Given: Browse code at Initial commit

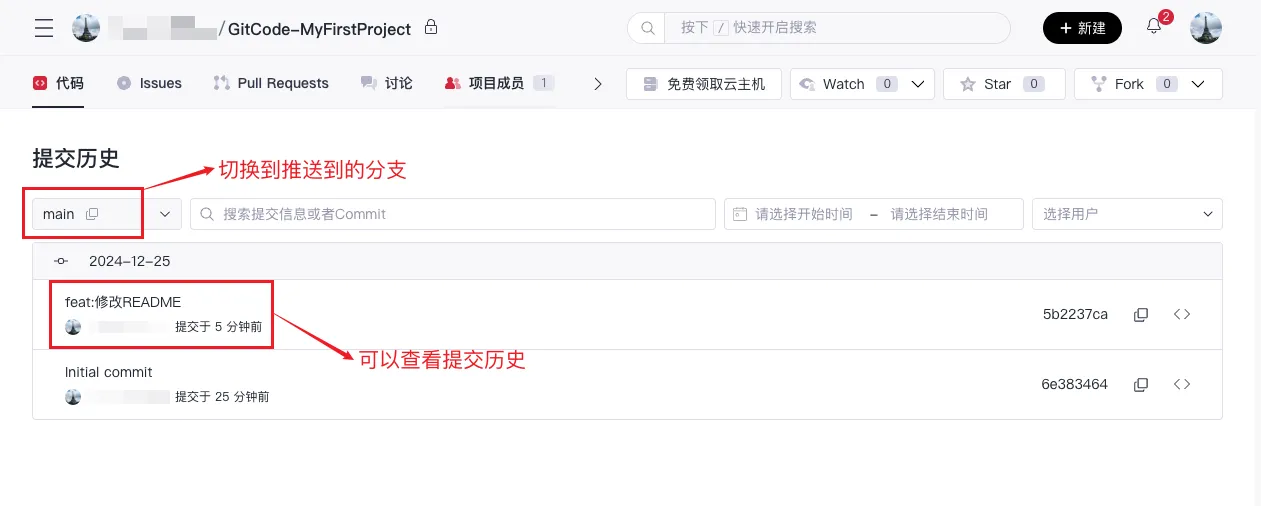Looking at the screenshot, I should point(1182,384).
